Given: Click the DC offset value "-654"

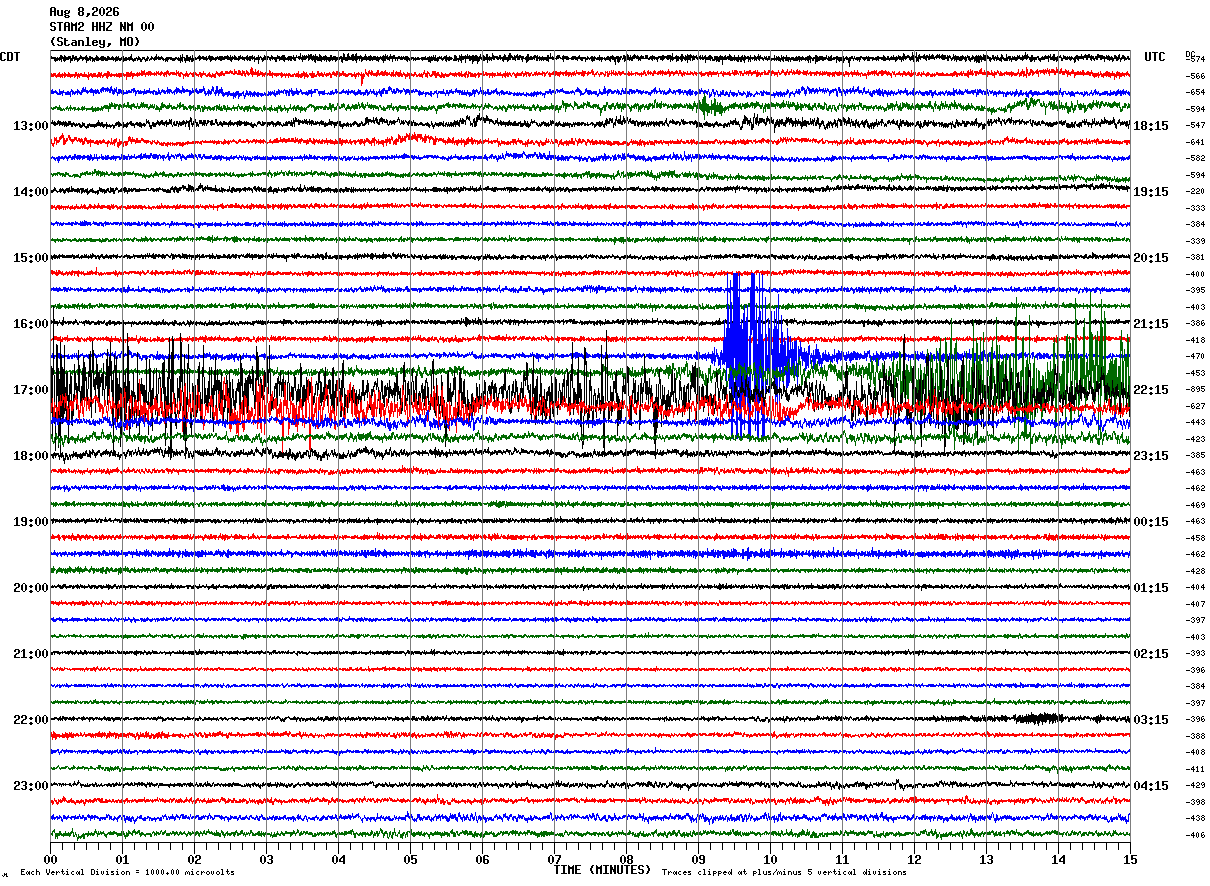Looking at the screenshot, I should point(1195,92).
